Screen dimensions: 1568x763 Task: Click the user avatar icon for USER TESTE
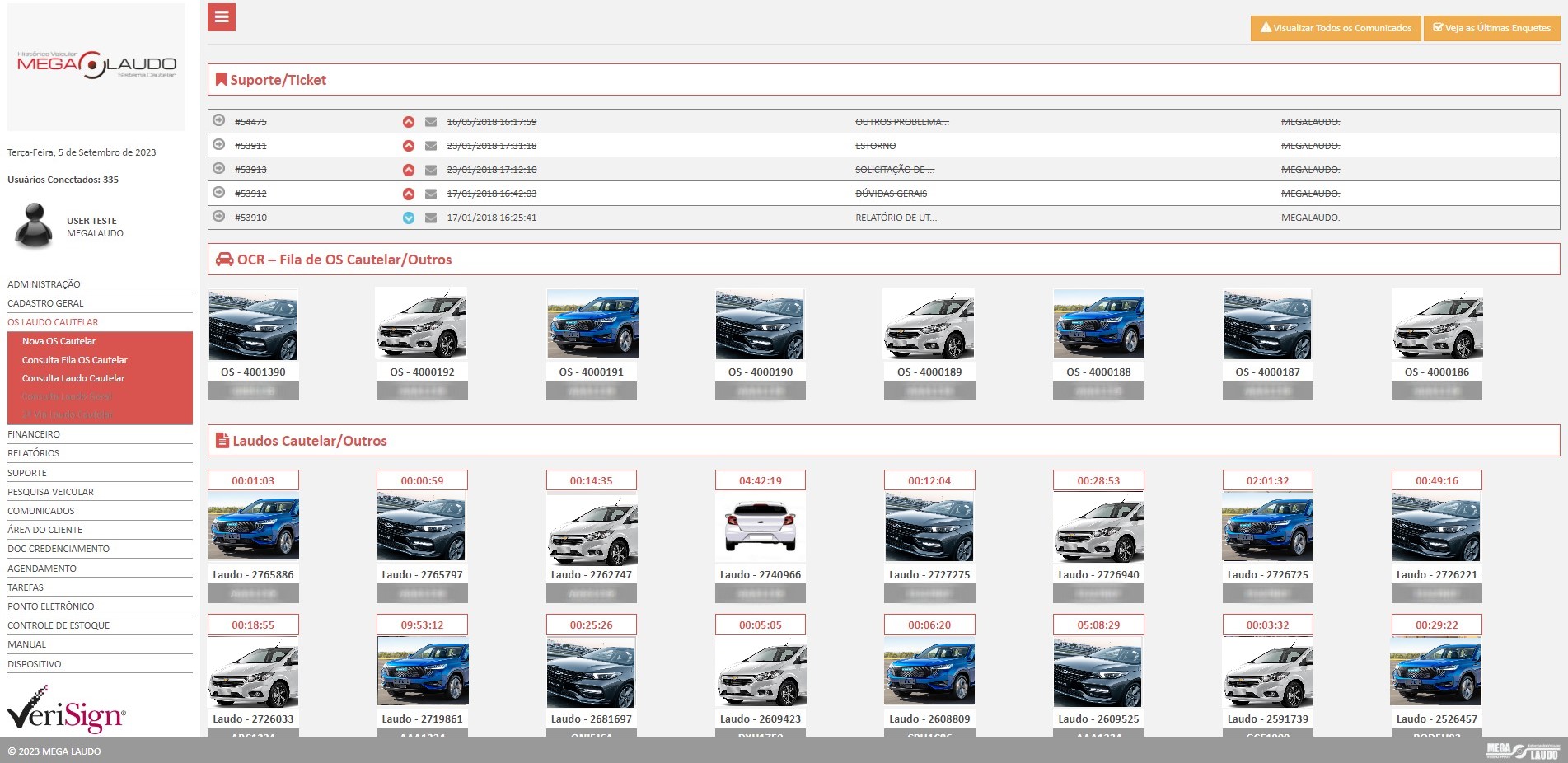point(34,226)
